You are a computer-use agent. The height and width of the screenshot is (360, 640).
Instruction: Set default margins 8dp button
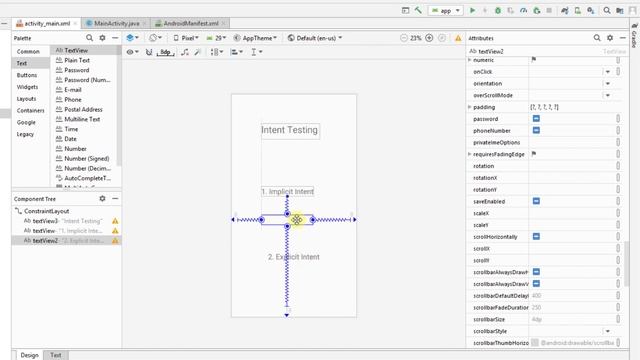166,52
